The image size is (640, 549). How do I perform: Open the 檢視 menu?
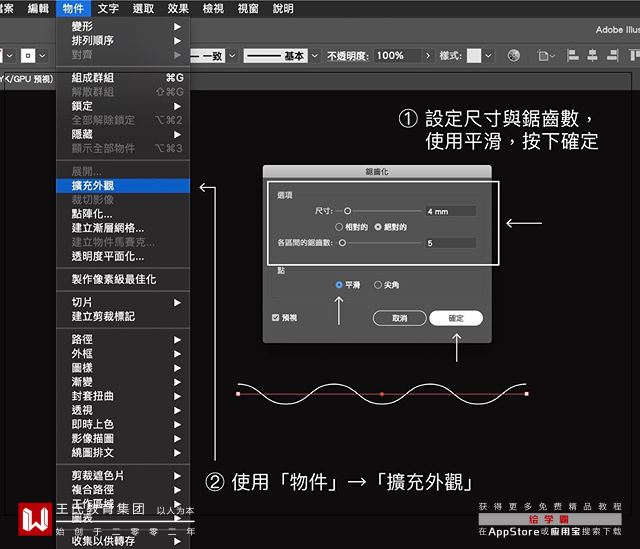(213, 8)
